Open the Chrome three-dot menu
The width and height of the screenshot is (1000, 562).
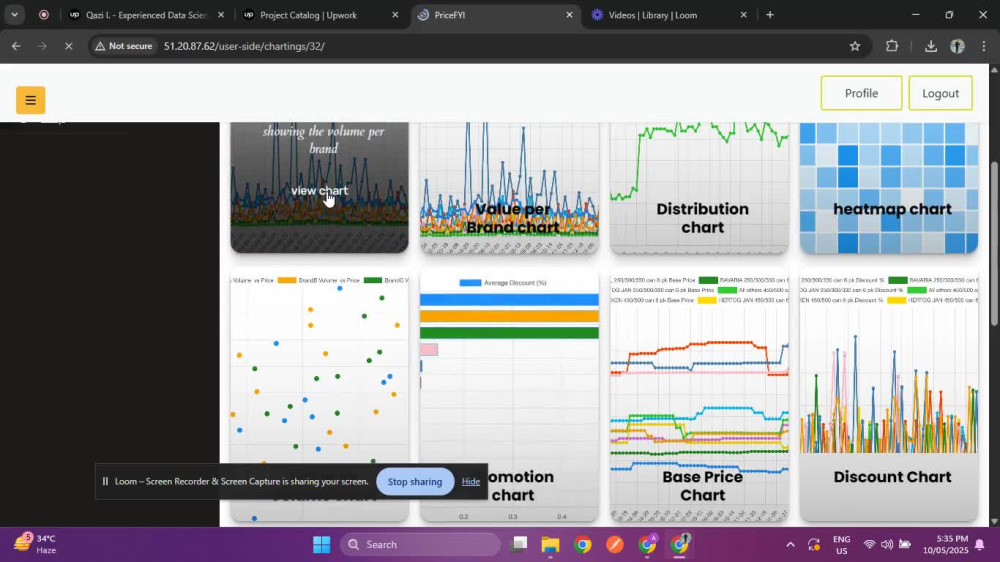(x=984, y=46)
